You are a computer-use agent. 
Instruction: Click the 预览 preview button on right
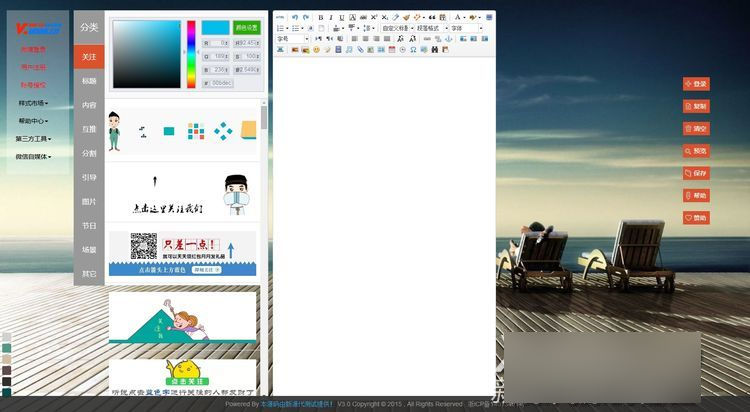[696, 151]
